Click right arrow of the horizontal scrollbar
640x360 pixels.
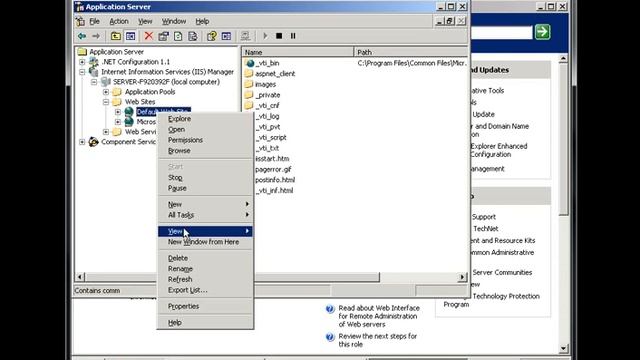click(x=462, y=277)
